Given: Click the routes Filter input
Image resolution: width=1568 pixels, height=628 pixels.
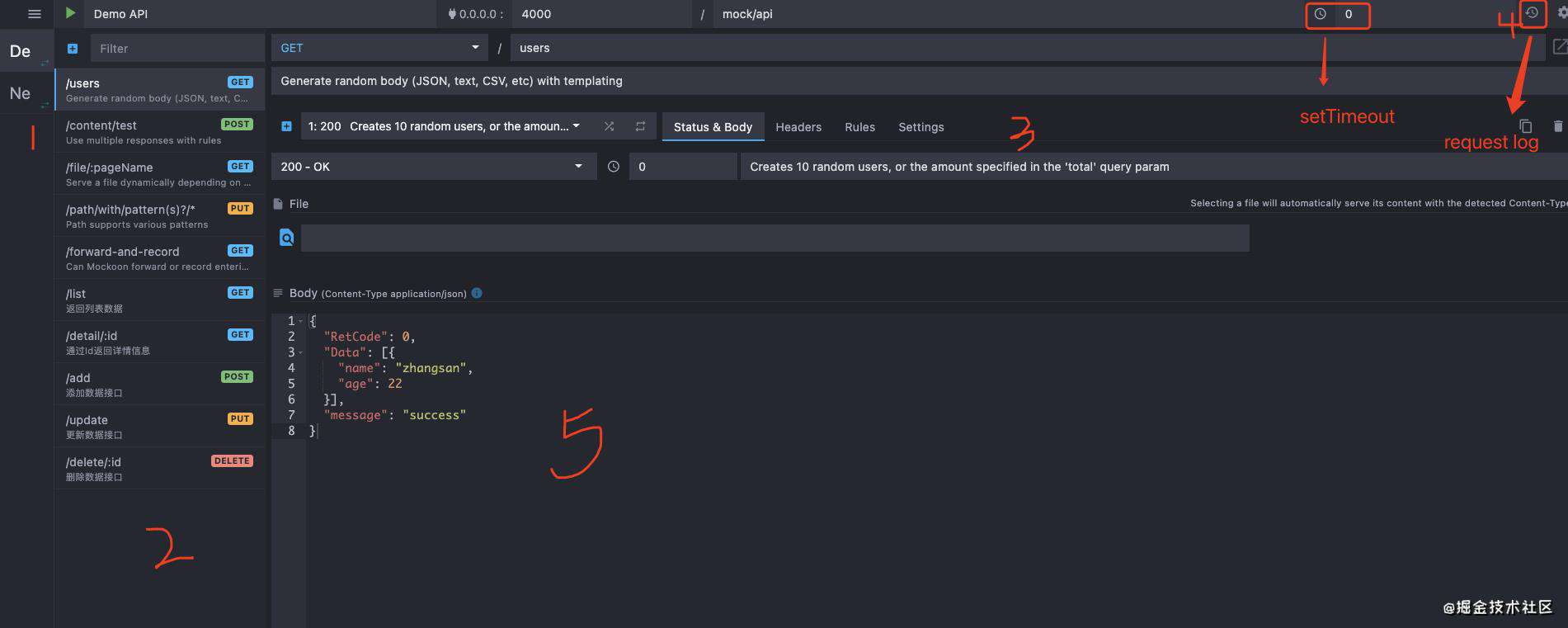Looking at the screenshot, I should (177, 49).
